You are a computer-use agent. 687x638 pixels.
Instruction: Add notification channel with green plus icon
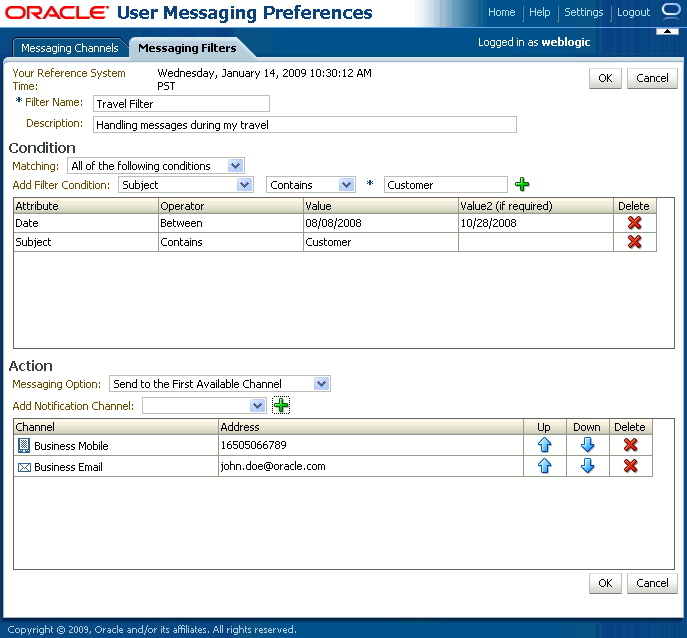pyautogui.click(x=281, y=405)
